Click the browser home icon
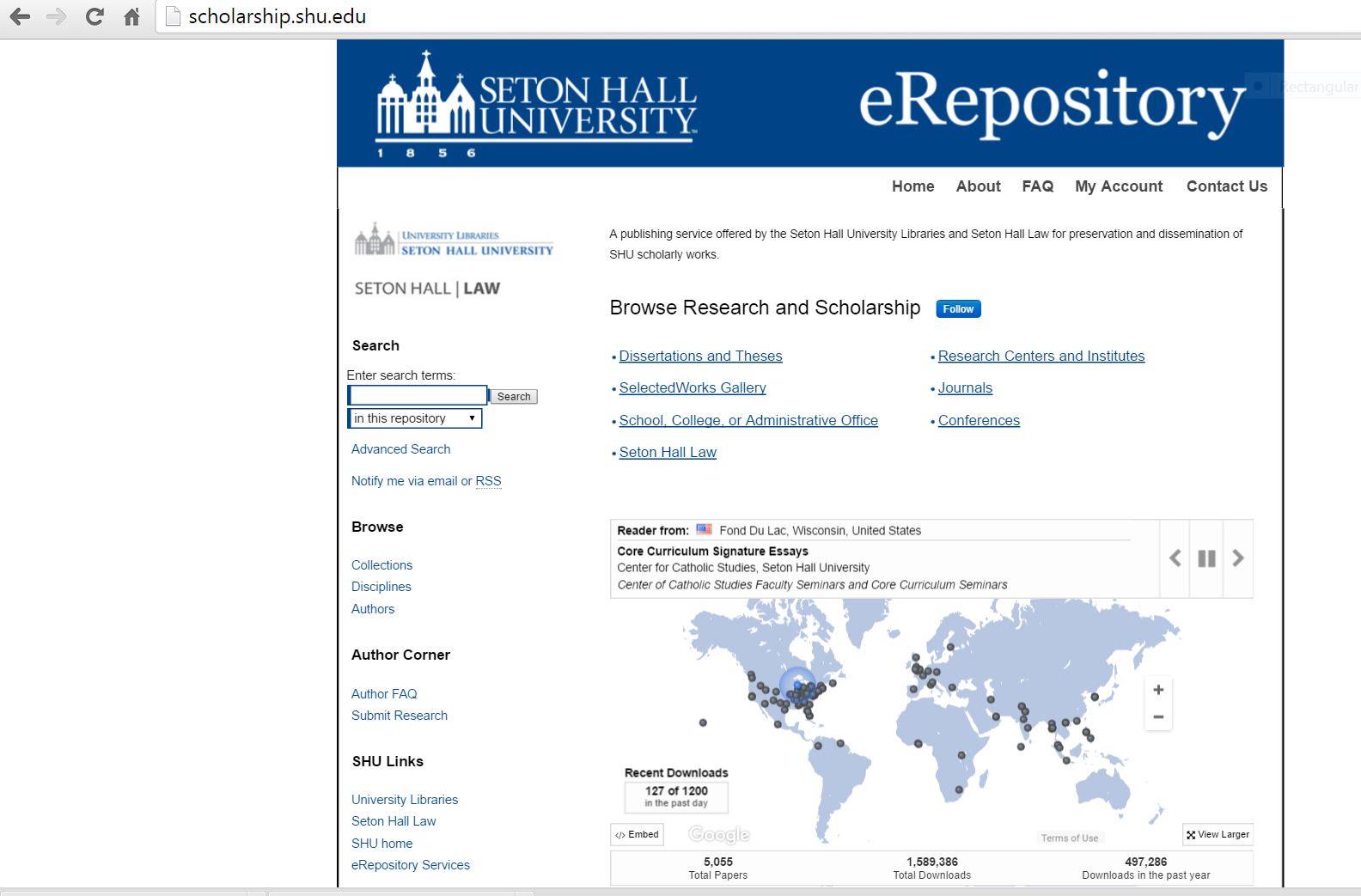This screenshot has width=1361, height=896. click(131, 16)
